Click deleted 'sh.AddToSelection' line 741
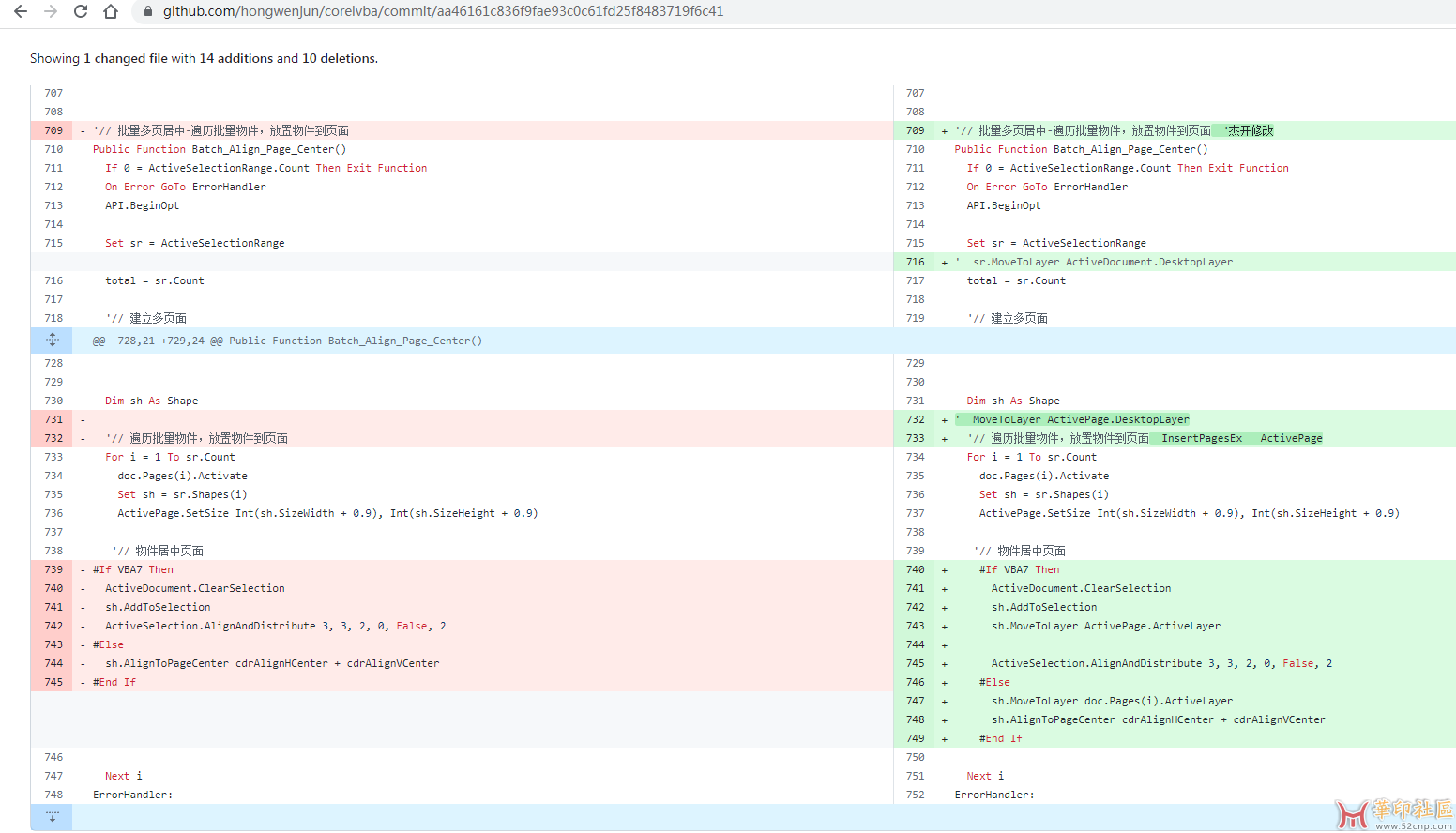Viewport: 1456px width, 833px height. 158,607
